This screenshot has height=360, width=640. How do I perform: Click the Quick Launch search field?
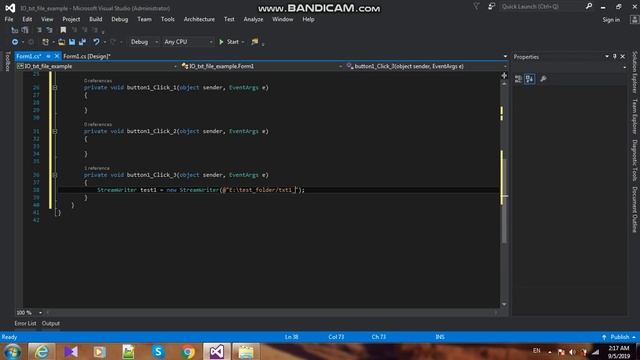(x=541, y=6)
